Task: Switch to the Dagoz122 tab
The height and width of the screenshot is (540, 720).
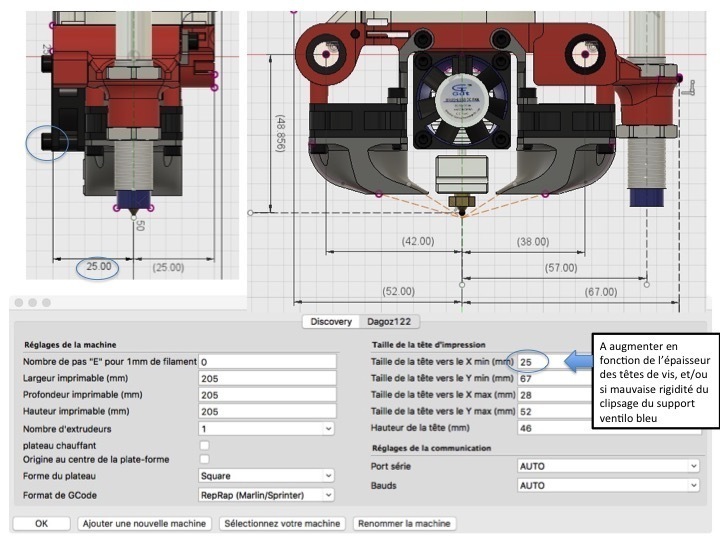Action: pos(389,321)
